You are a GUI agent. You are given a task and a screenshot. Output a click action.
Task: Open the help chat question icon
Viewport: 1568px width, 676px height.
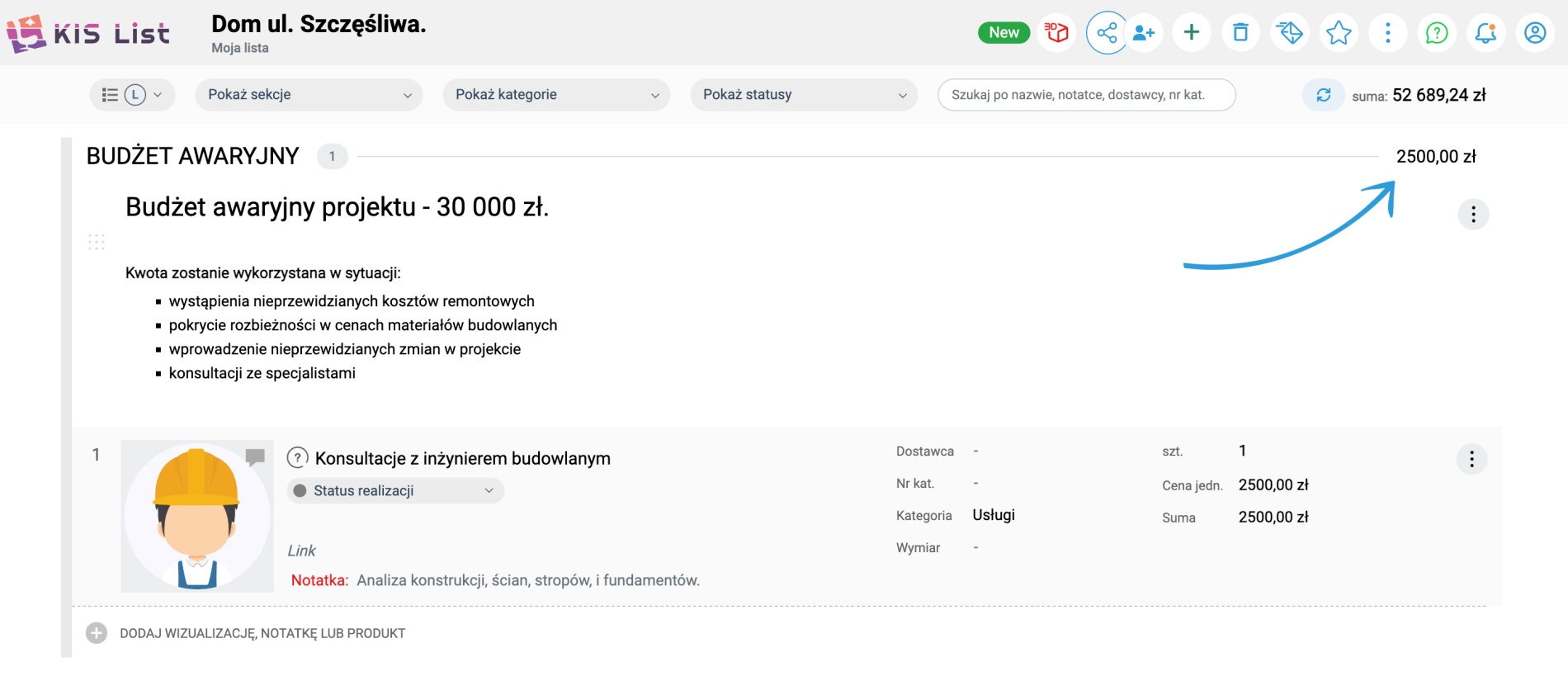1437,33
